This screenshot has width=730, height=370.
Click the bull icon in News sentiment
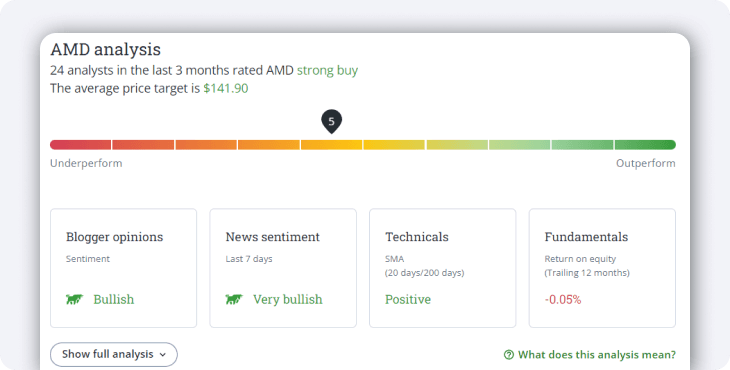pos(234,299)
